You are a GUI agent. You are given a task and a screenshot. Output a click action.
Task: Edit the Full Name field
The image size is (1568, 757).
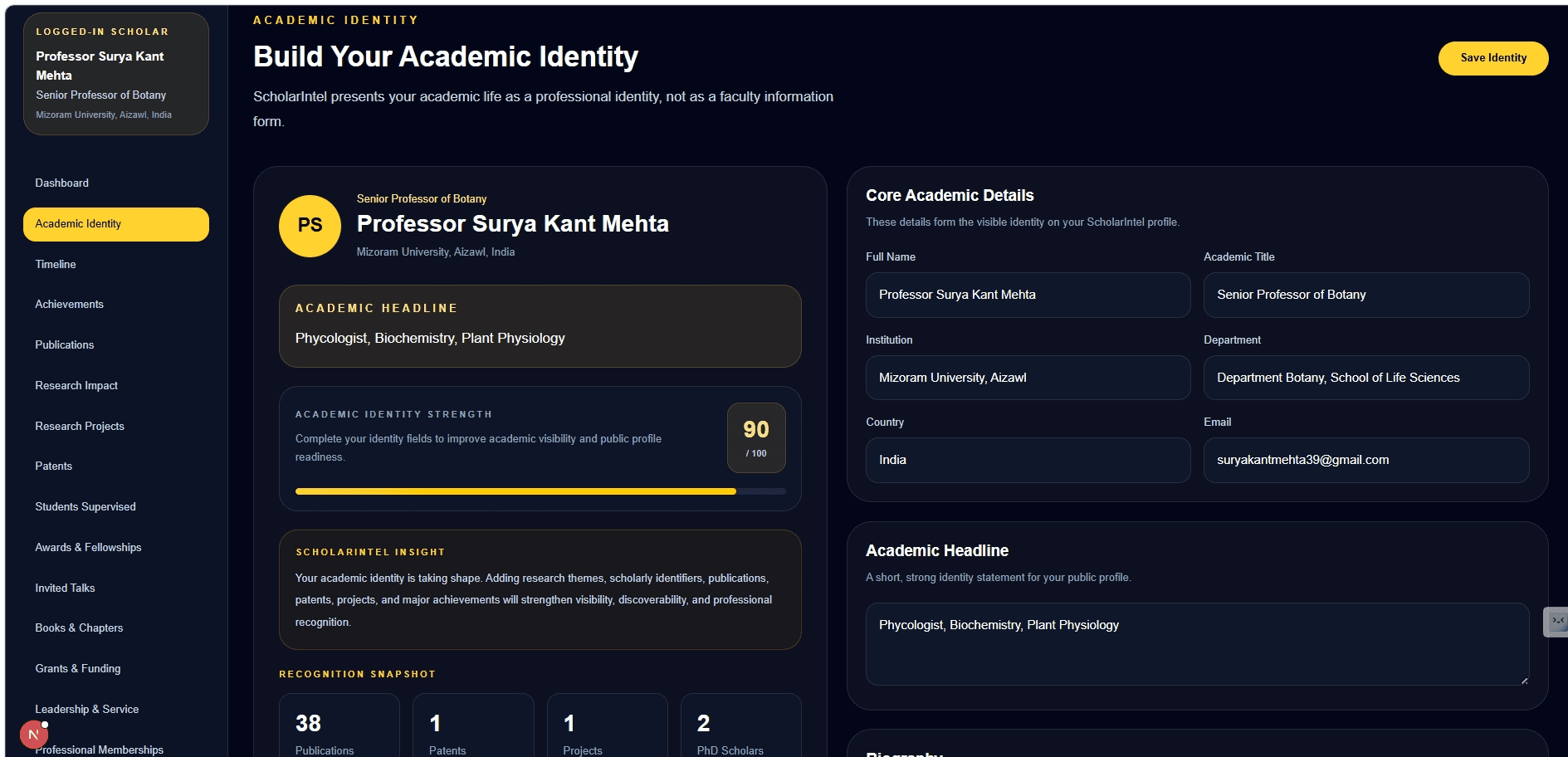tap(1028, 295)
